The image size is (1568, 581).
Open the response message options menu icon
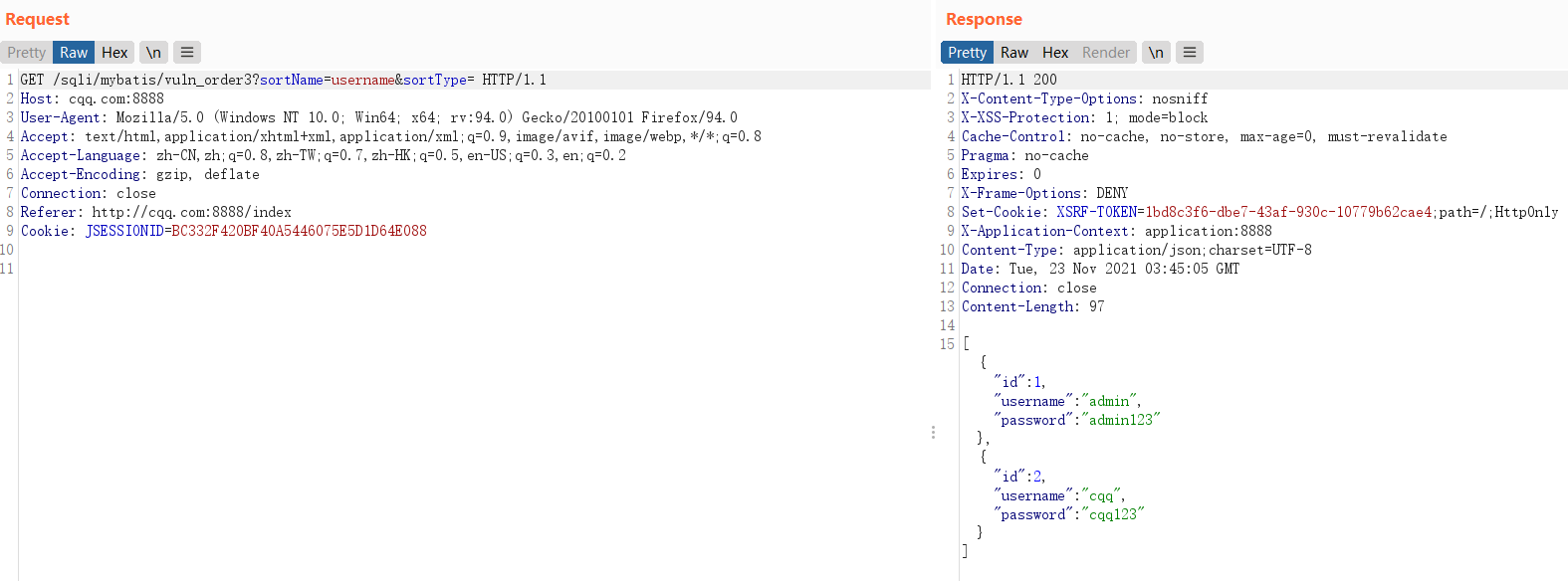click(x=1190, y=53)
